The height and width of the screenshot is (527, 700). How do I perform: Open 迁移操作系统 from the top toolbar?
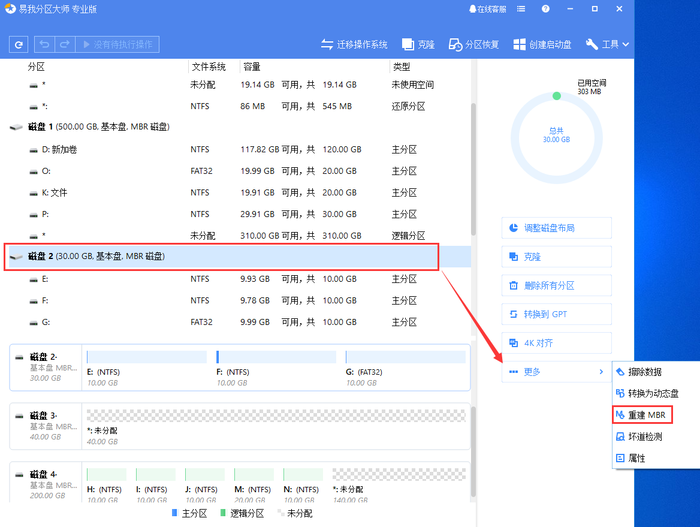[354, 45]
